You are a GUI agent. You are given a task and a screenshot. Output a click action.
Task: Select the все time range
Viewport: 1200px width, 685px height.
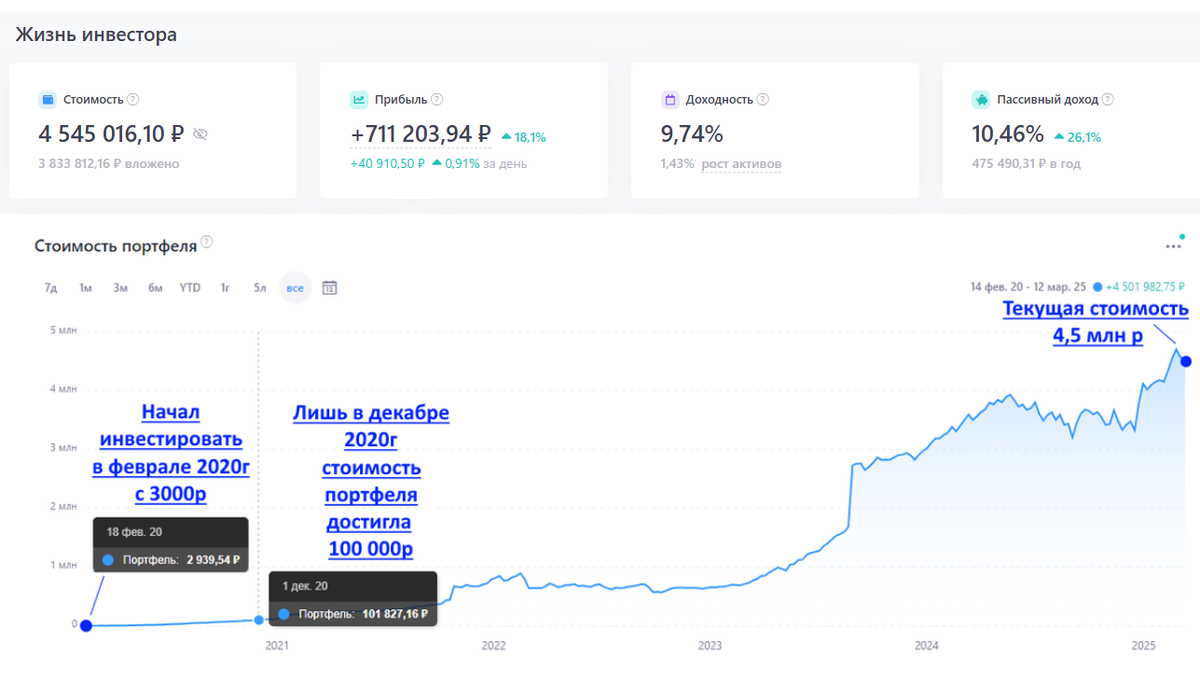click(x=295, y=288)
